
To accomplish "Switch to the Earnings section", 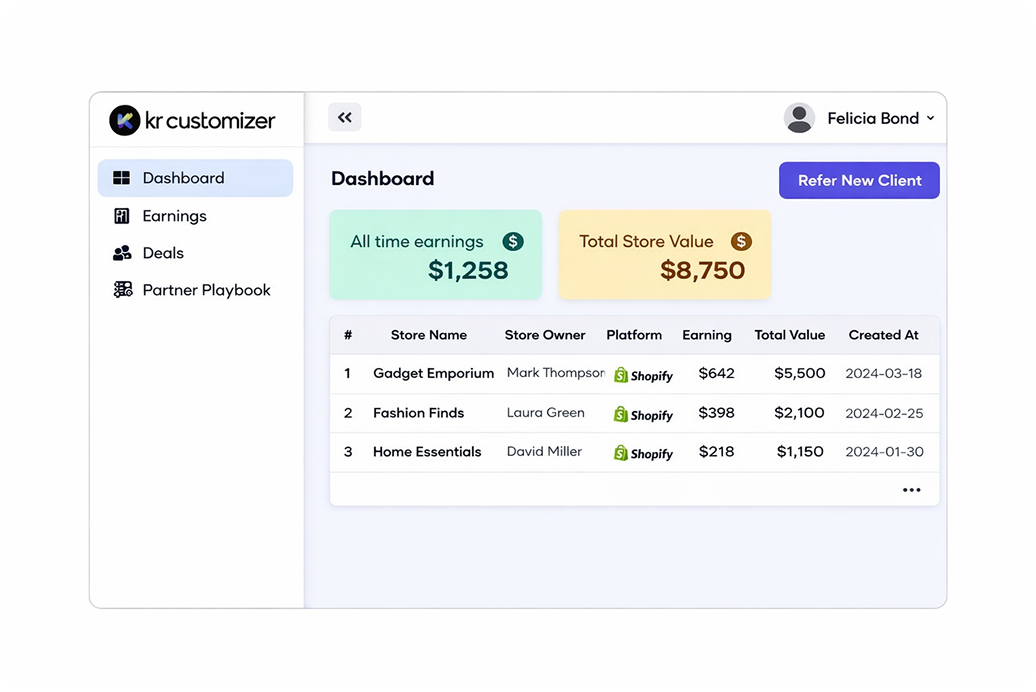I will pos(175,215).
